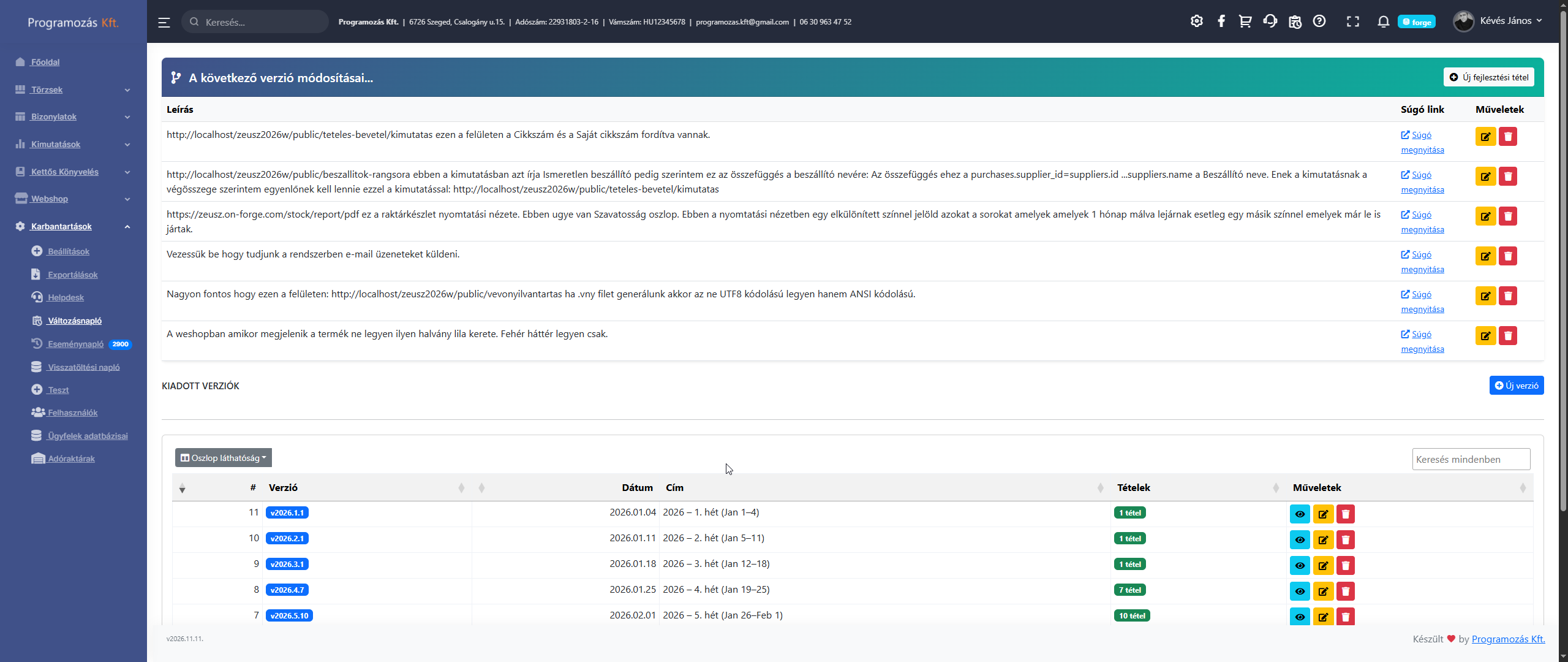Edit the first development item row
The width and height of the screenshot is (1568, 662).
pos(1485,136)
